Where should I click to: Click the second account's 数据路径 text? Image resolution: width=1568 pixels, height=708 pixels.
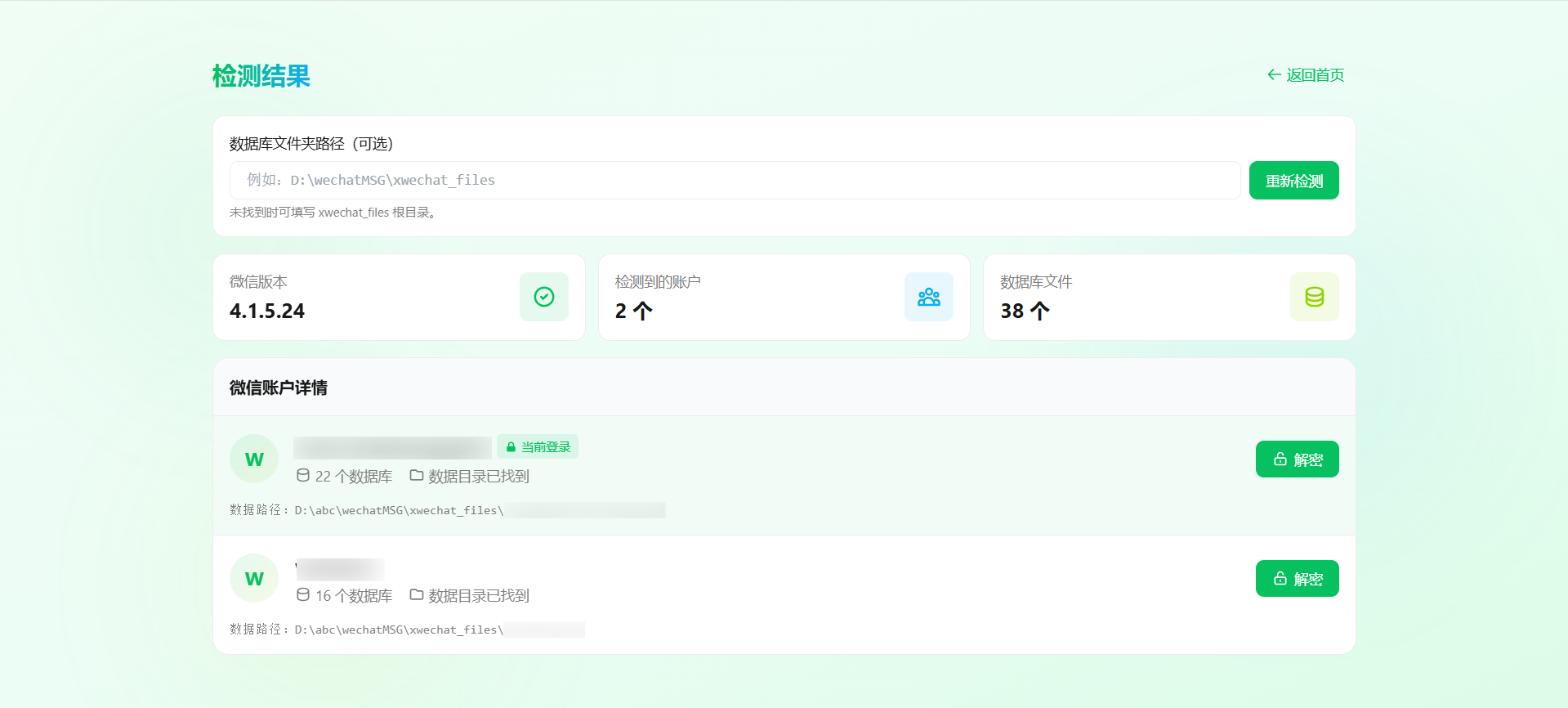point(398,630)
